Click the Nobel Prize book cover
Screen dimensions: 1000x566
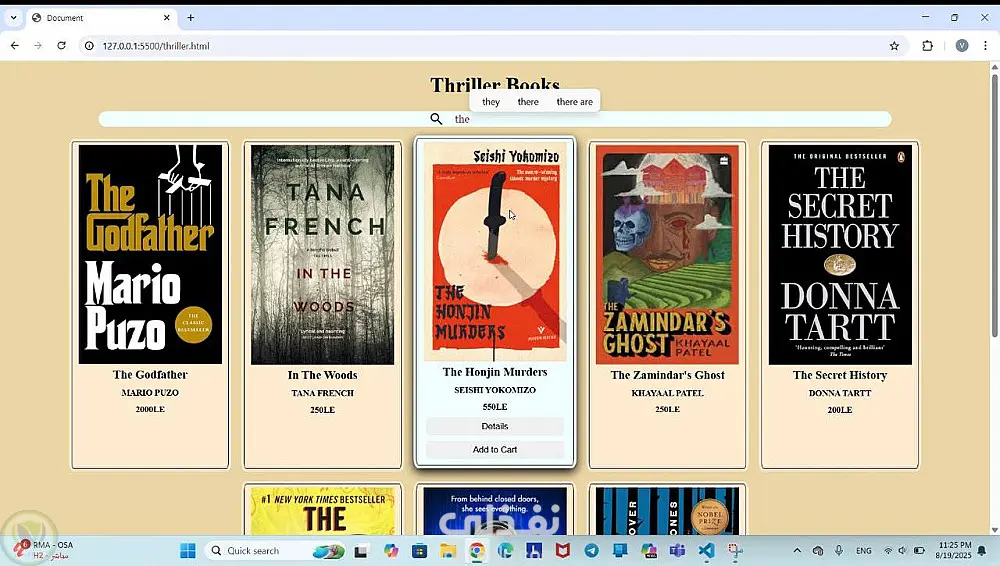667,511
